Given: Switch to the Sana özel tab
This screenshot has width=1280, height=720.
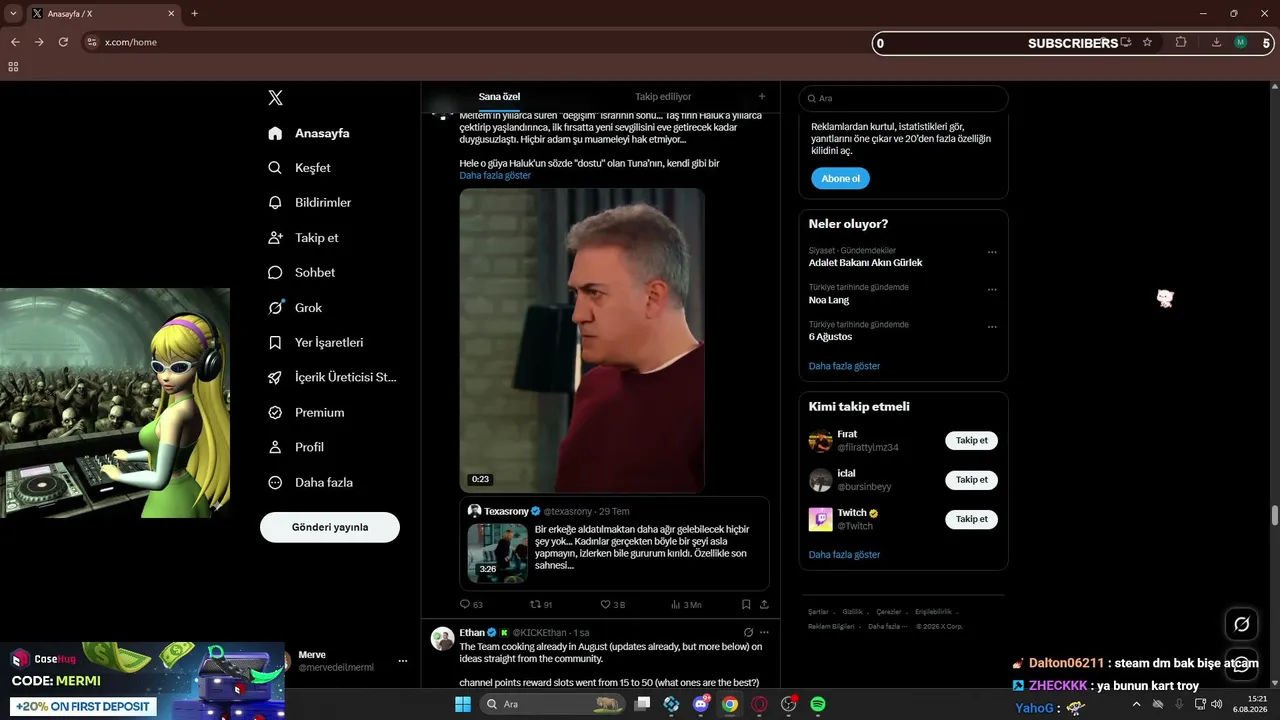Looking at the screenshot, I should [x=499, y=97].
